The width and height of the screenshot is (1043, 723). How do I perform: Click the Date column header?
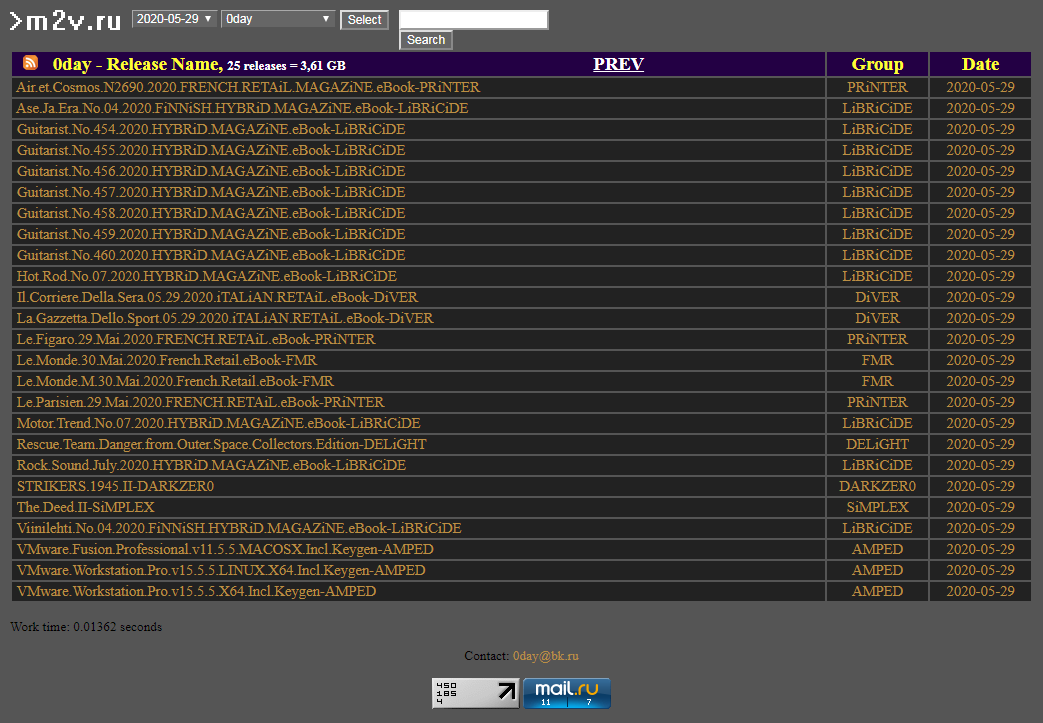click(980, 65)
